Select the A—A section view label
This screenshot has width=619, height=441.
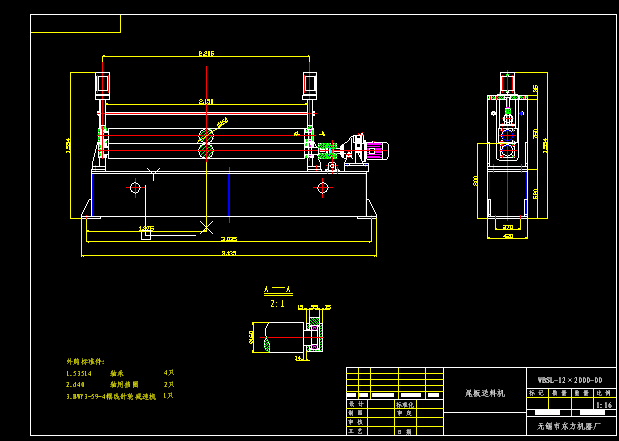[x=278, y=291]
